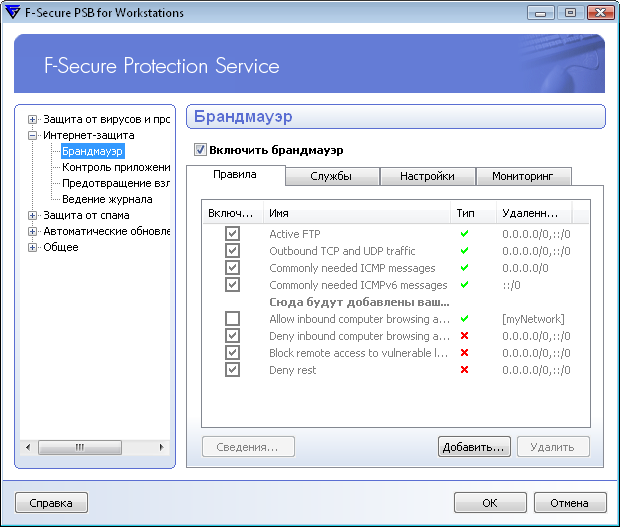Click the Добавить... button

(x=474, y=447)
